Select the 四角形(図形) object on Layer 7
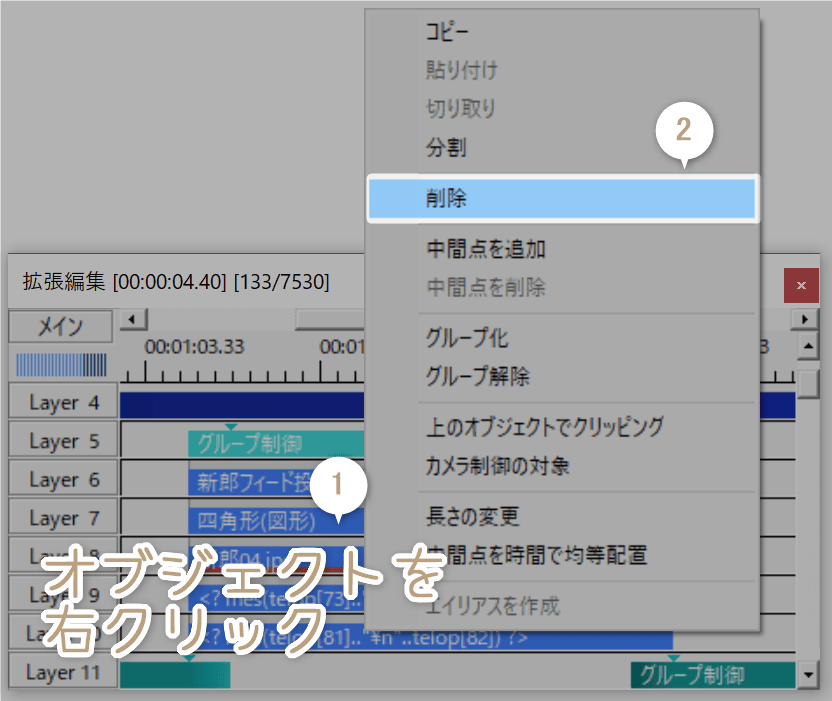 coord(240,517)
